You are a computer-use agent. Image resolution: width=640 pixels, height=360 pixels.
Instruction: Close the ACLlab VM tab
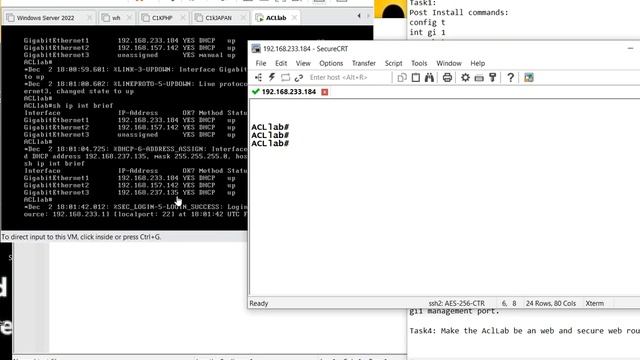(295, 18)
